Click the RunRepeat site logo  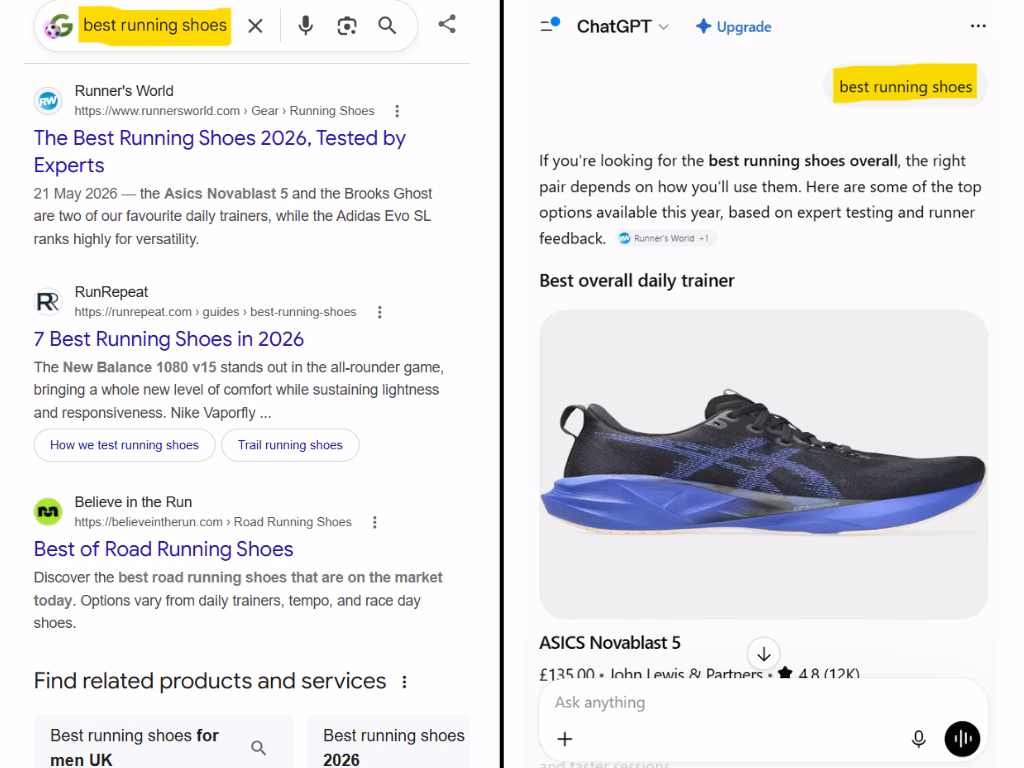click(48, 302)
